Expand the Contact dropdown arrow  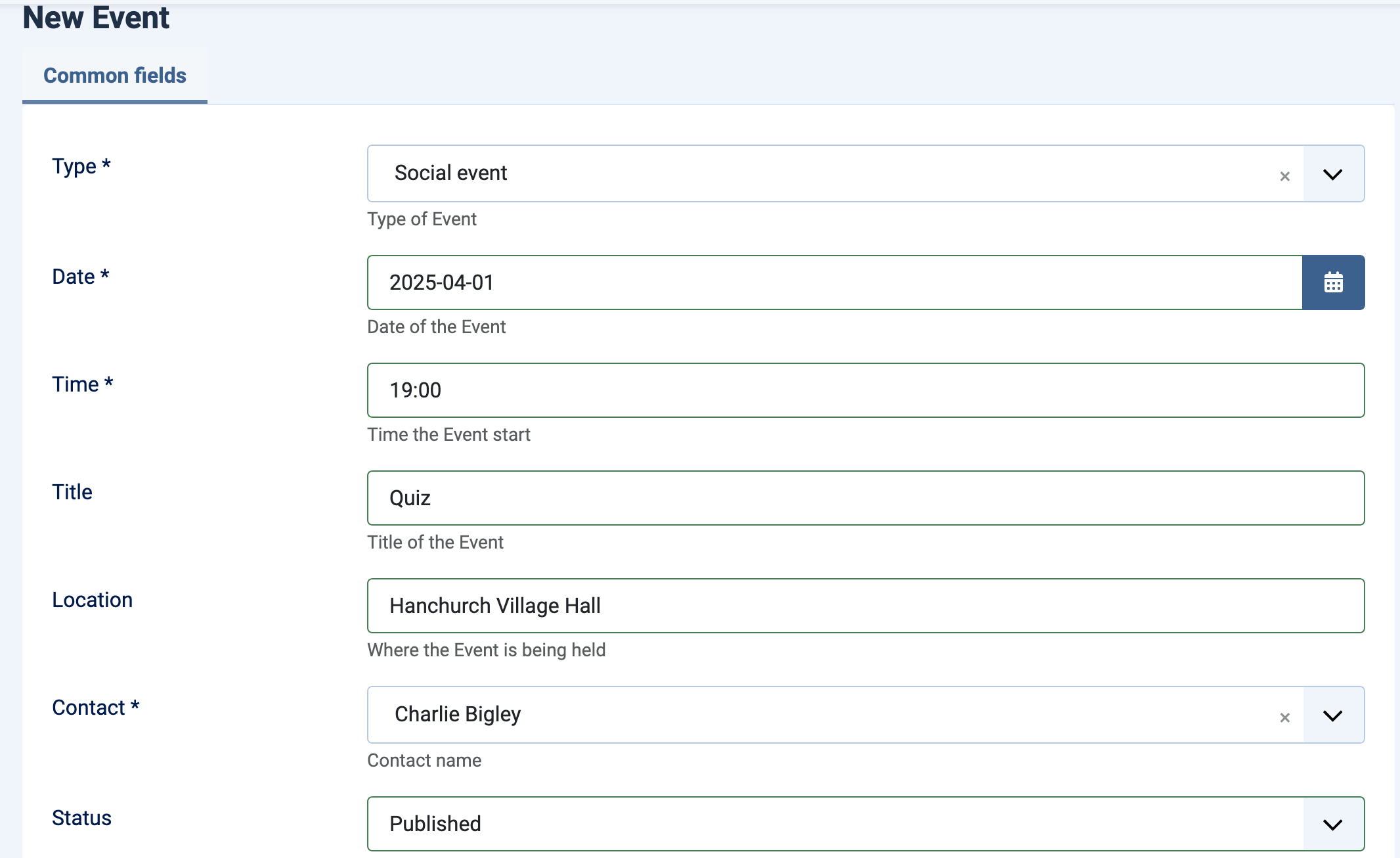click(1333, 715)
